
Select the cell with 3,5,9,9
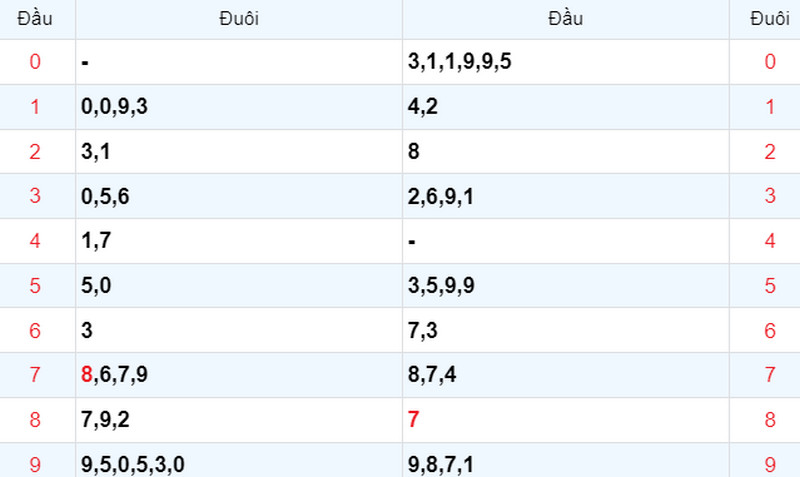coord(441,286)
